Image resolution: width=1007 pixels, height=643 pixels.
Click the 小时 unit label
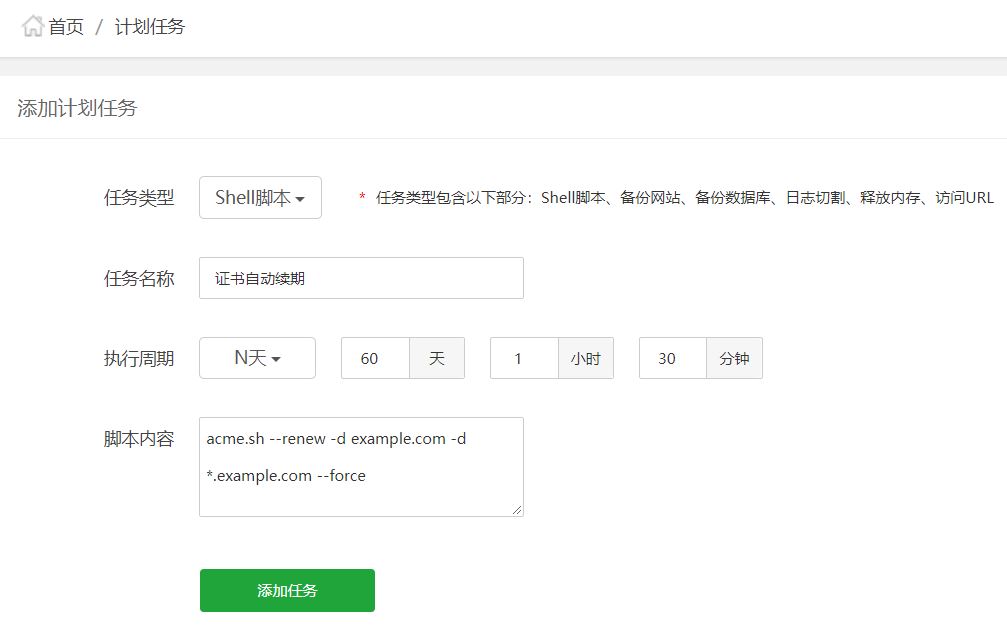pyautogui.click(x=585, y=358)
